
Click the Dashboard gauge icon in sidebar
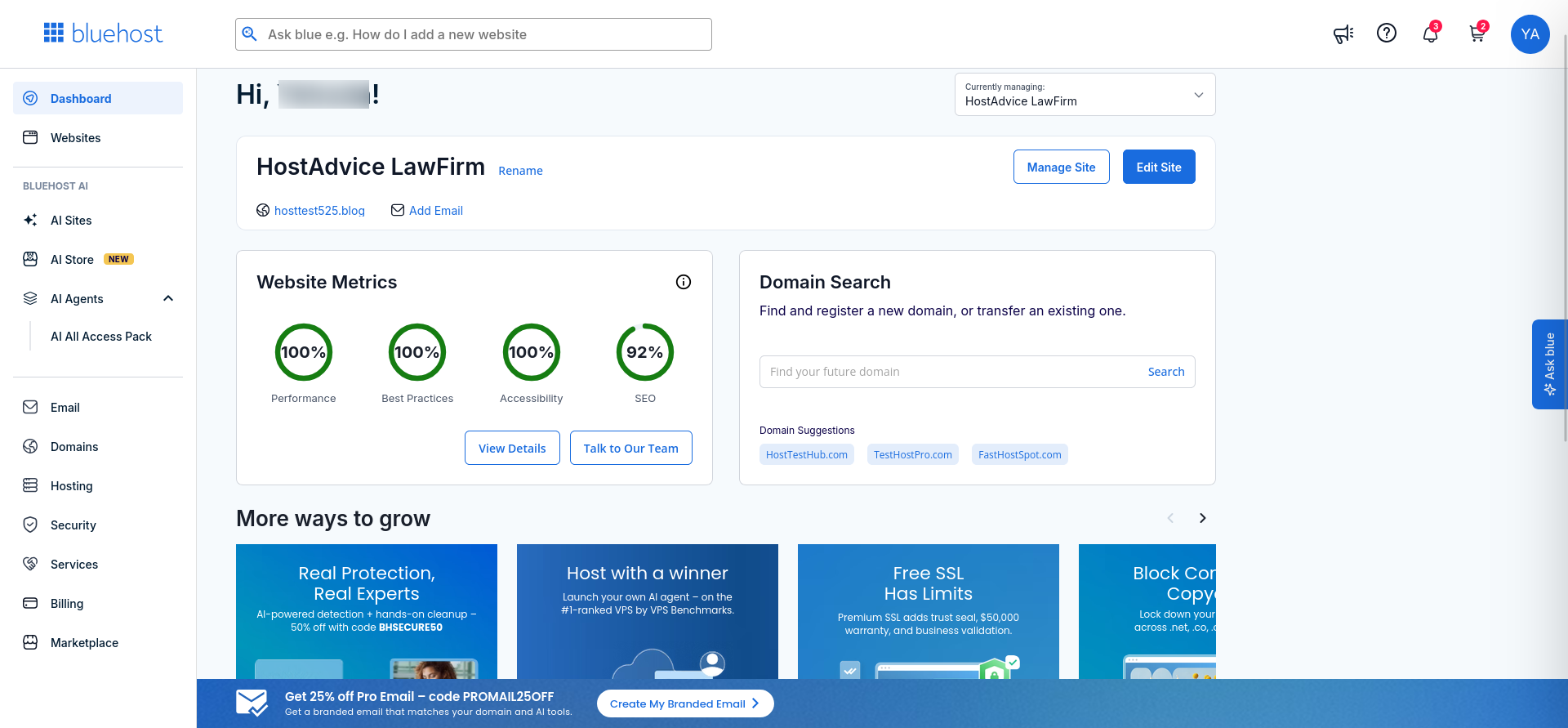click(x=30, y=98)
